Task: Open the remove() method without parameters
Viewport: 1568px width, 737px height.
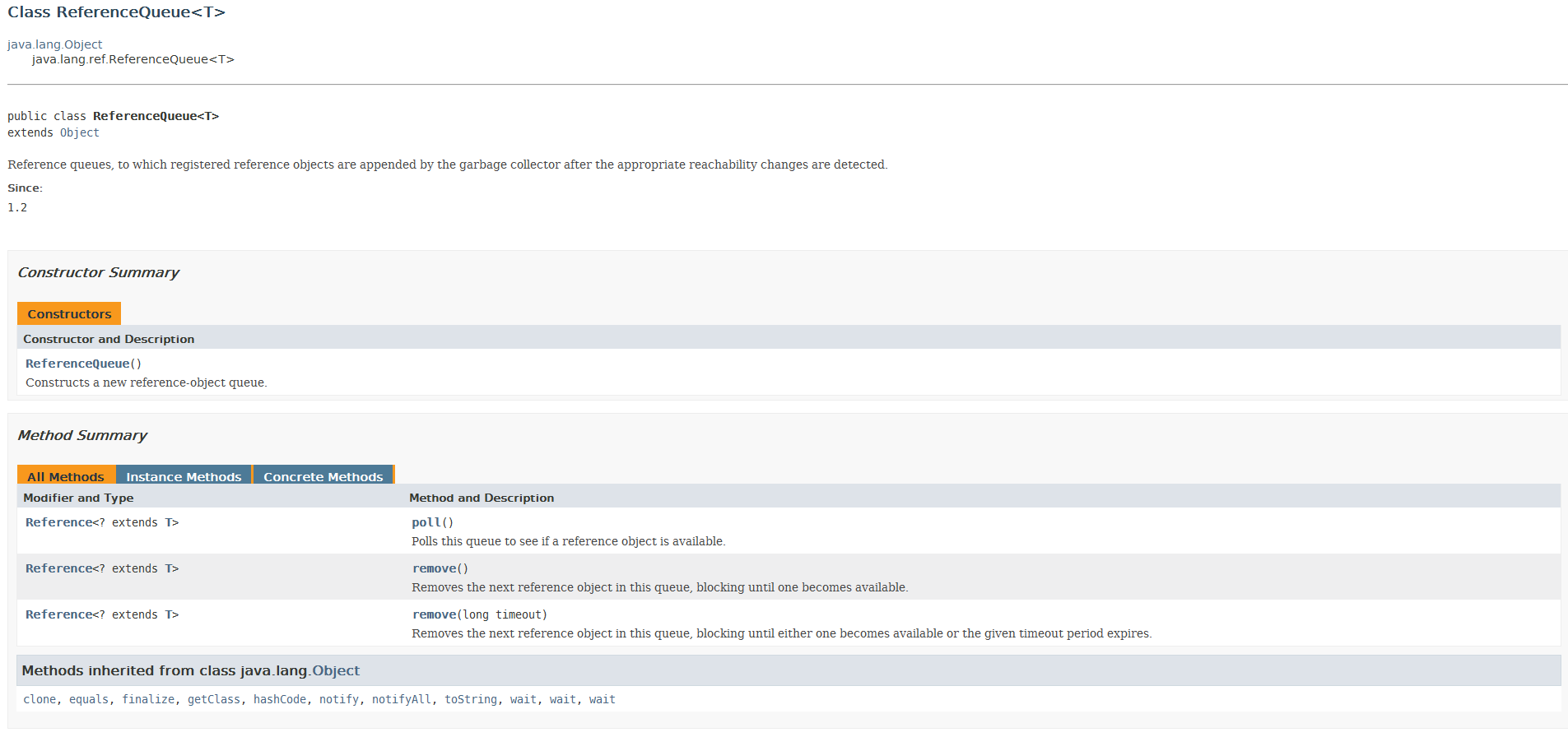Action: tap(434, 568)
